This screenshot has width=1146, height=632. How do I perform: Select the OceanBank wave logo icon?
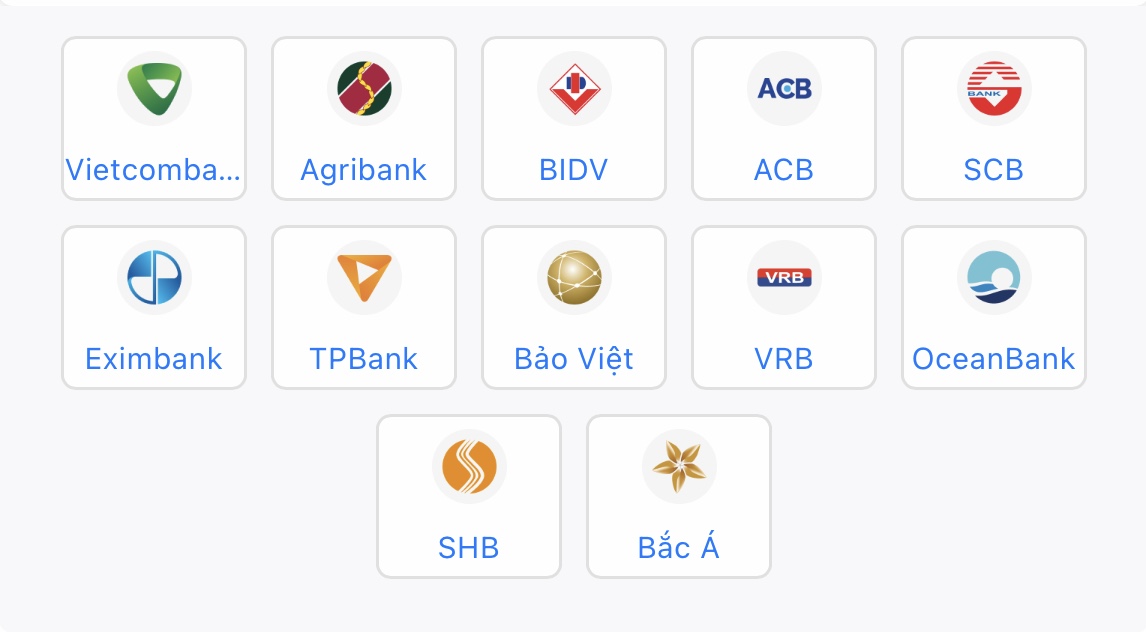click(994, 277)
